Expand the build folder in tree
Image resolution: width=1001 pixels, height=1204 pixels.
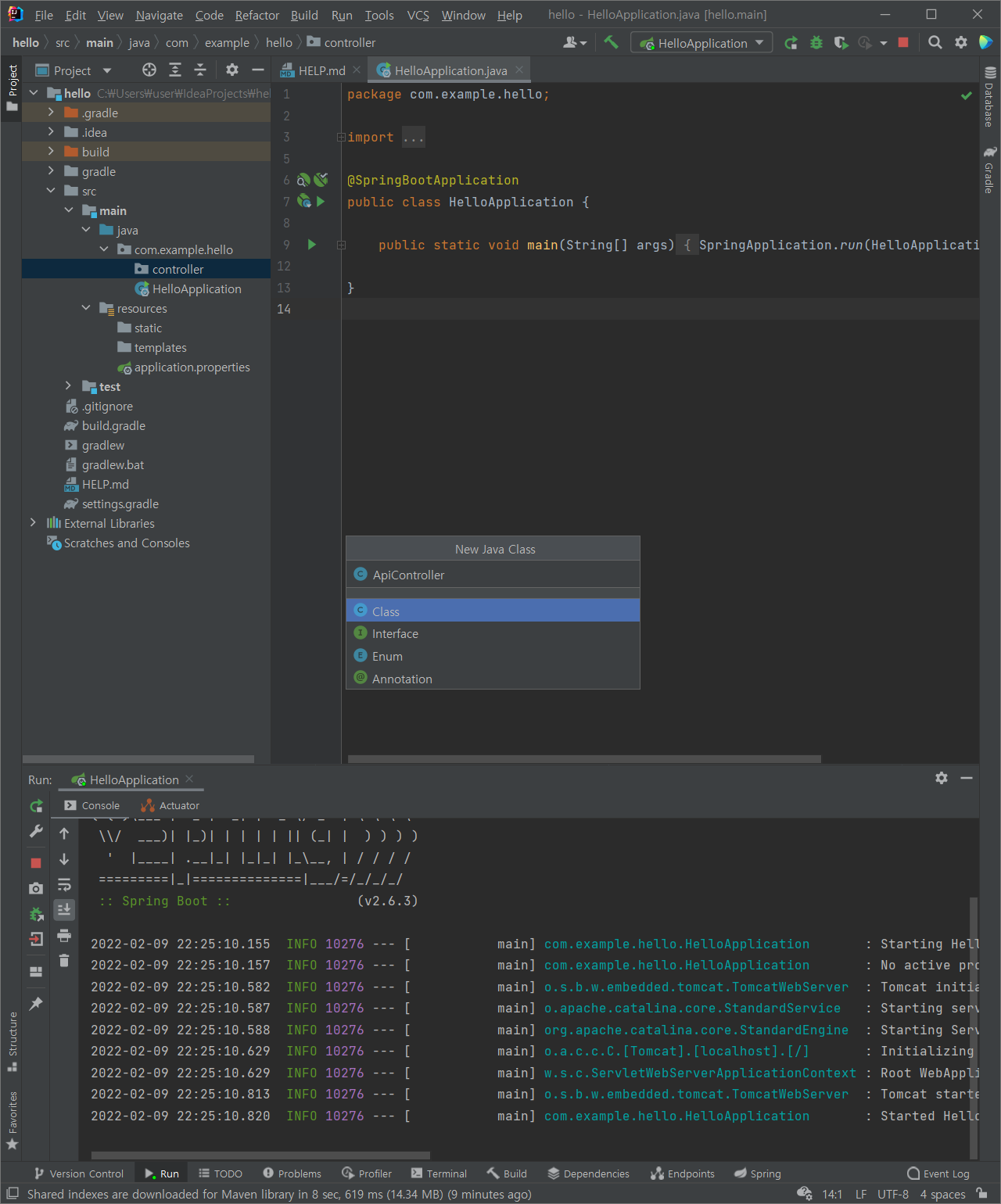51,152
